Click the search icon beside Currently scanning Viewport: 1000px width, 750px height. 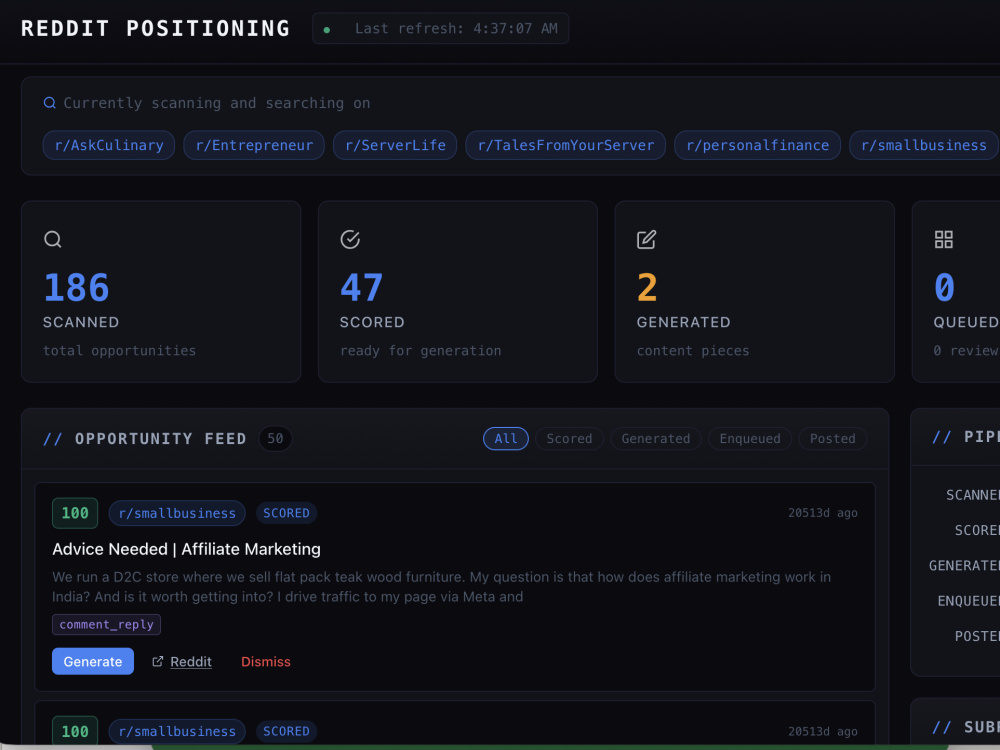(x=49, y=103)
